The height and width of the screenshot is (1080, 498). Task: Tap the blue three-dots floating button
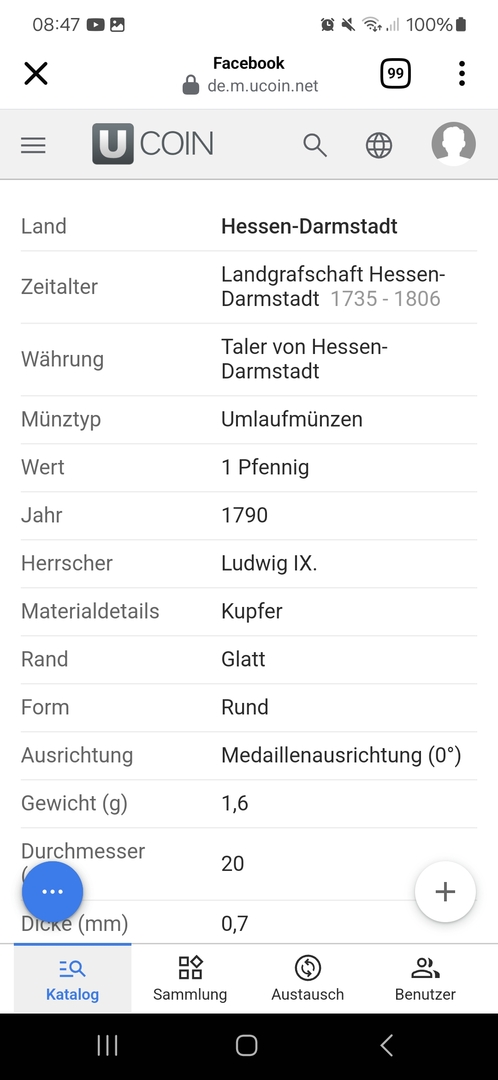tap(52, 891)
